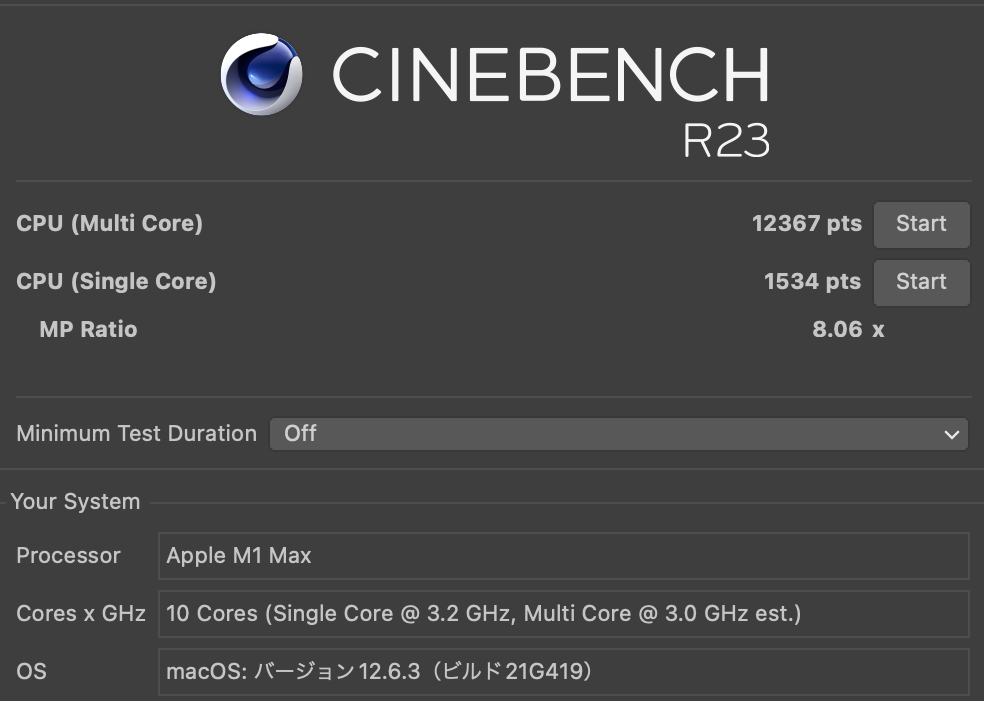Click the CPU (Multi Core) label
984x701 pixels.
(x=110, y=224)
